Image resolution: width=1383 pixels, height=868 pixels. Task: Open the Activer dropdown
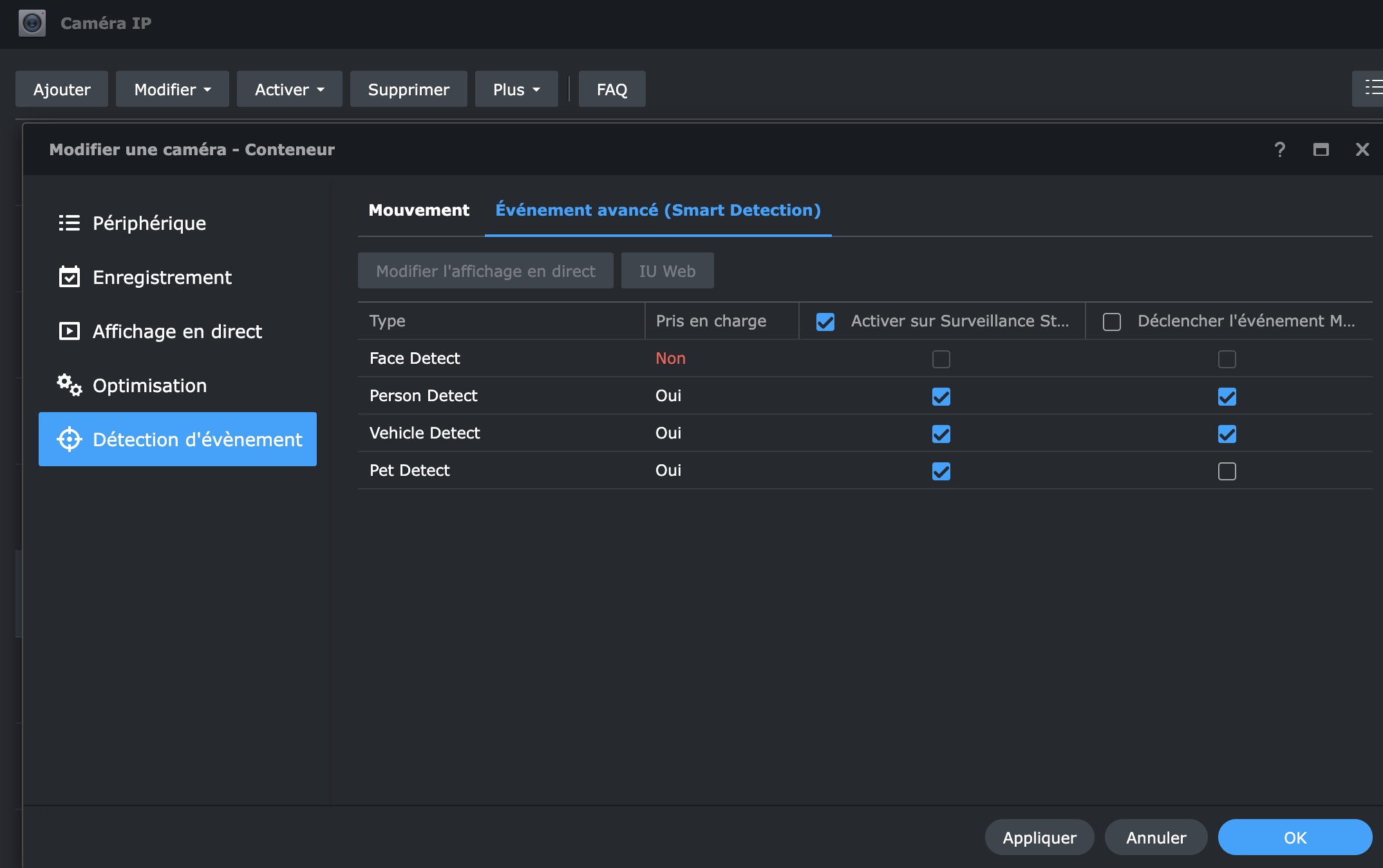[x=289, y=90]
